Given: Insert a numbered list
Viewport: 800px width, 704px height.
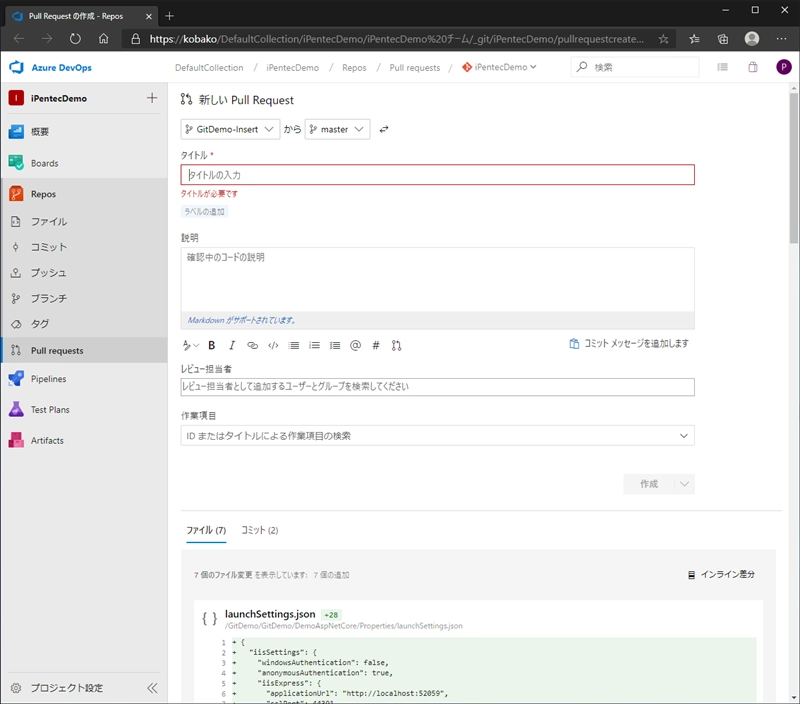Looking at the screenshot, I should click(314, 345).
